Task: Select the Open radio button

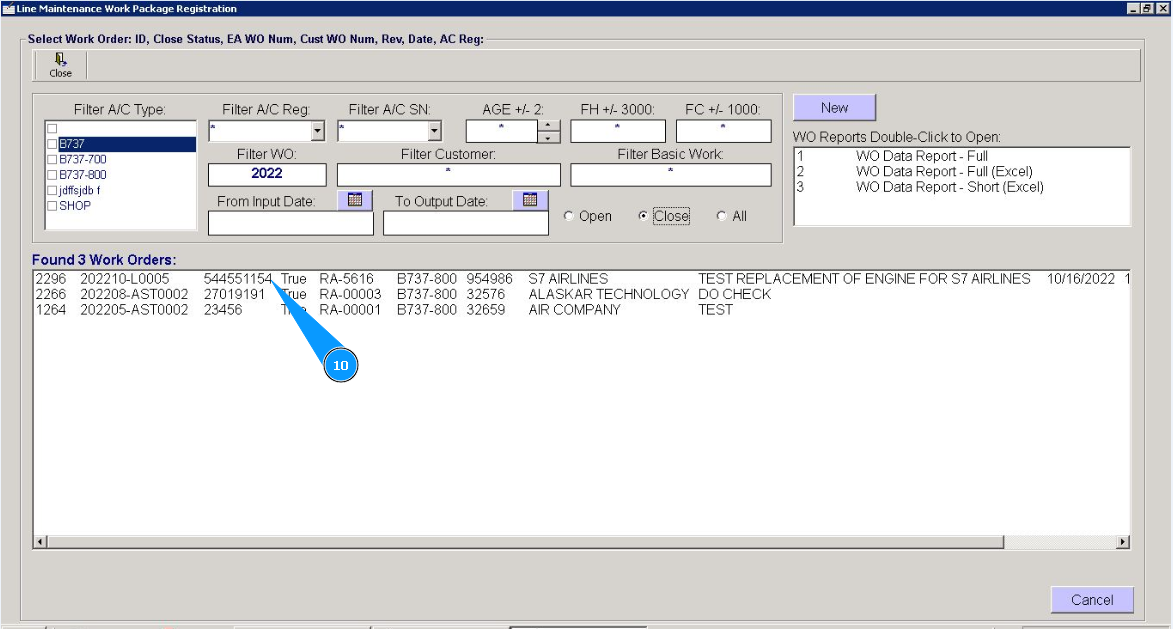Action: click(569, 216)
